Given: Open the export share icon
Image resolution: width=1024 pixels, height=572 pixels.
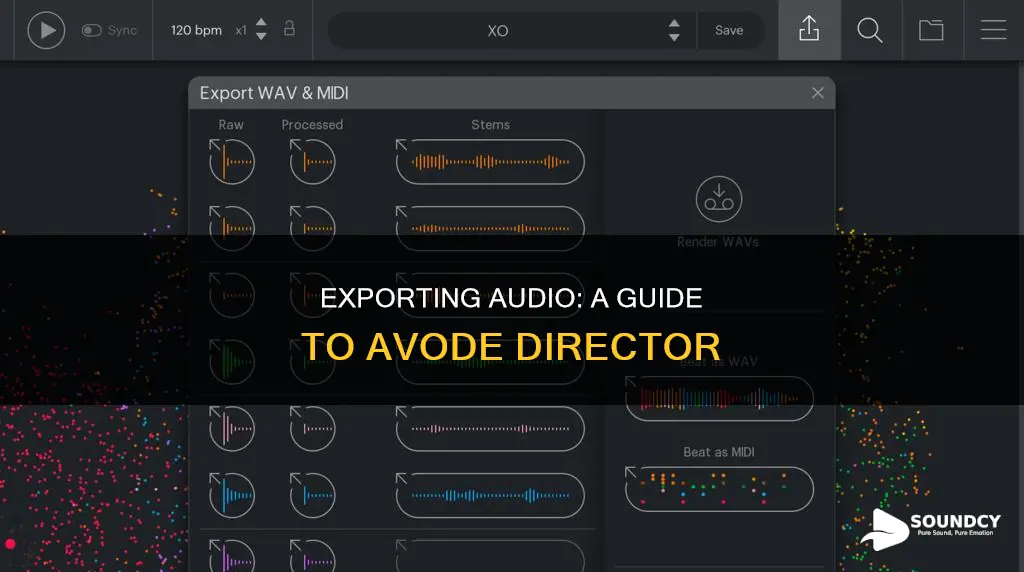Looking at the screenshot, I should tap(809, 29).
